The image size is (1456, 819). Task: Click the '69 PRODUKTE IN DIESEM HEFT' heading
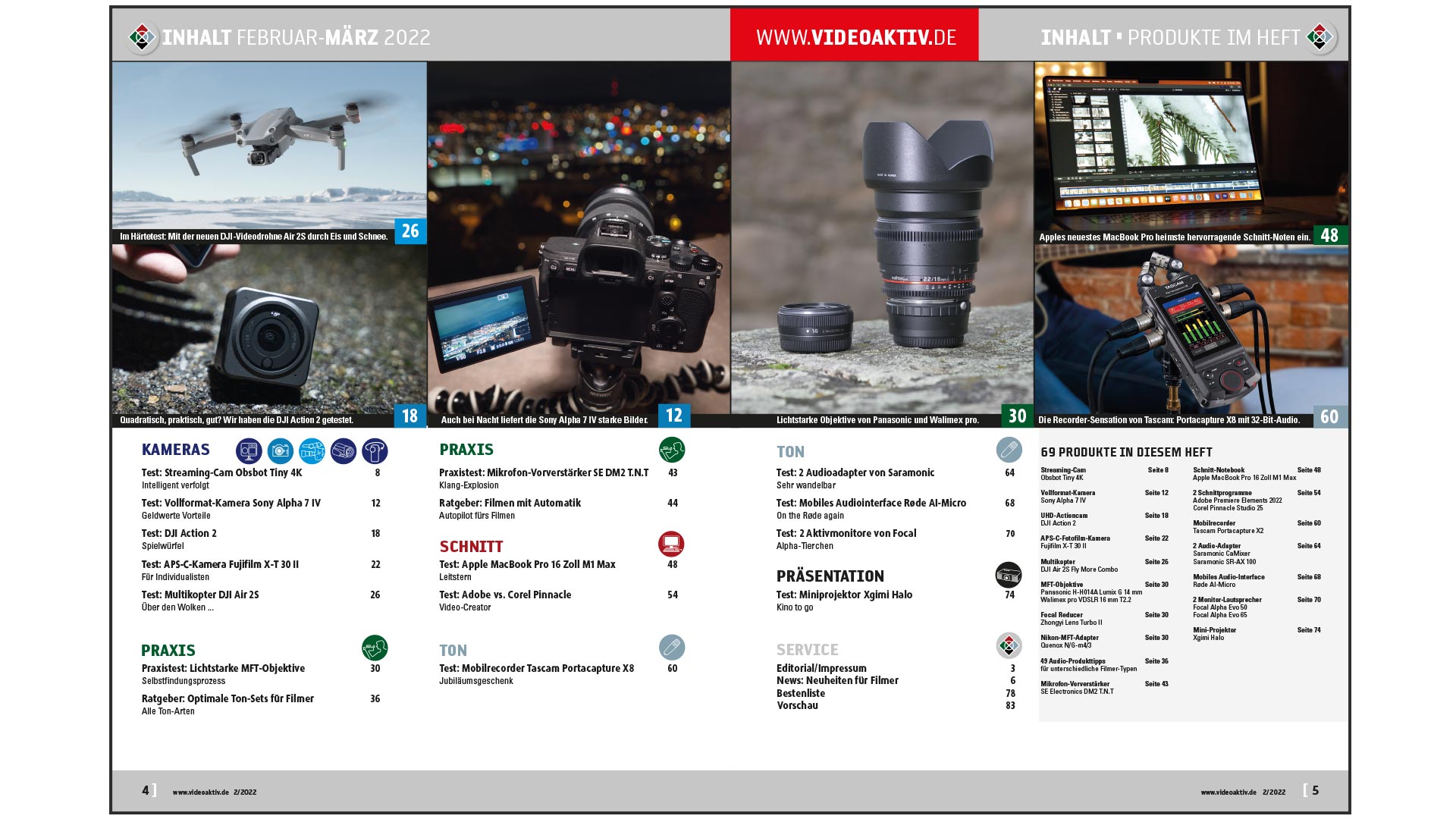1126,452
